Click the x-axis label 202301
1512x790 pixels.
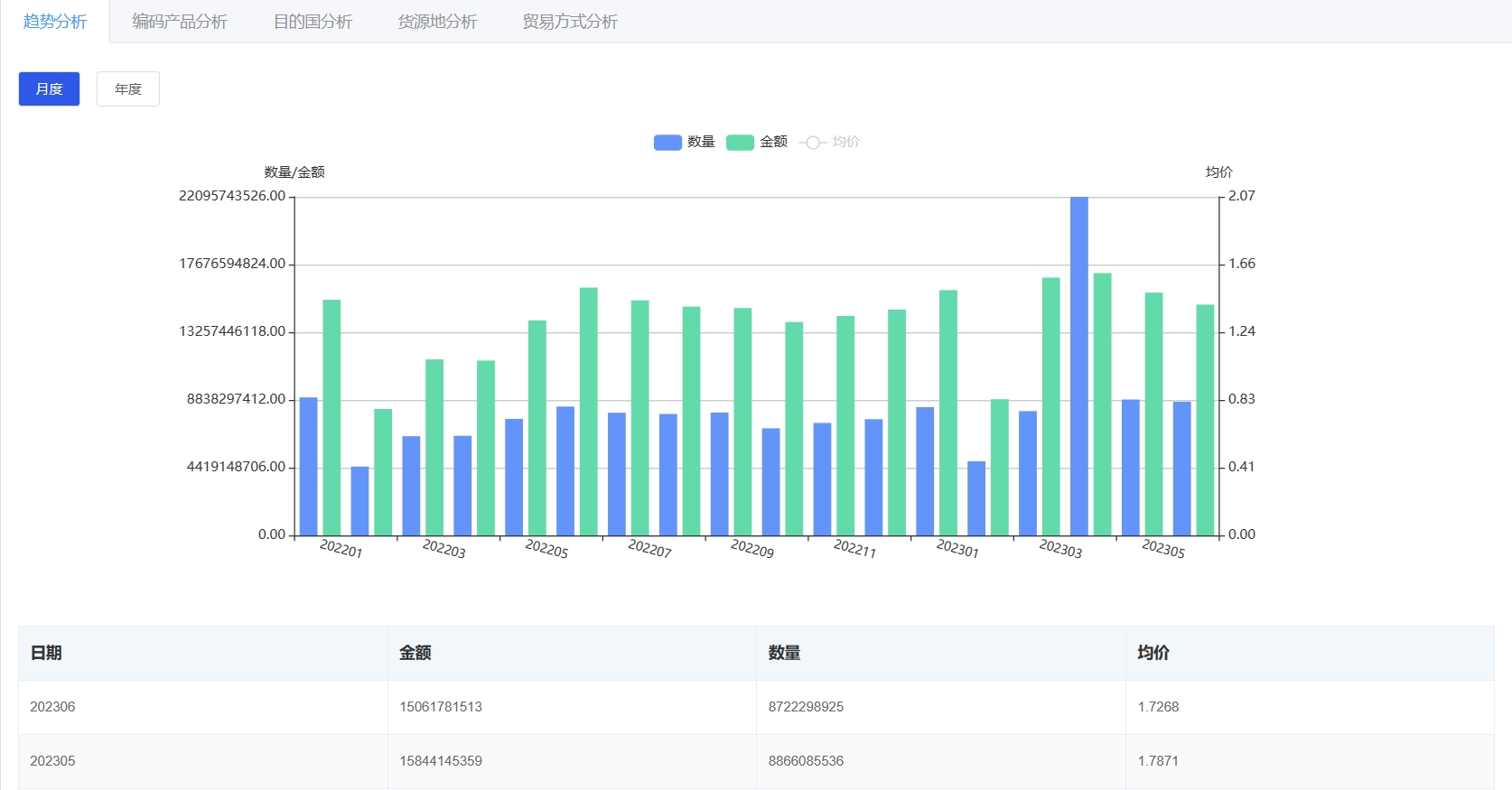(x=957, y=548)
